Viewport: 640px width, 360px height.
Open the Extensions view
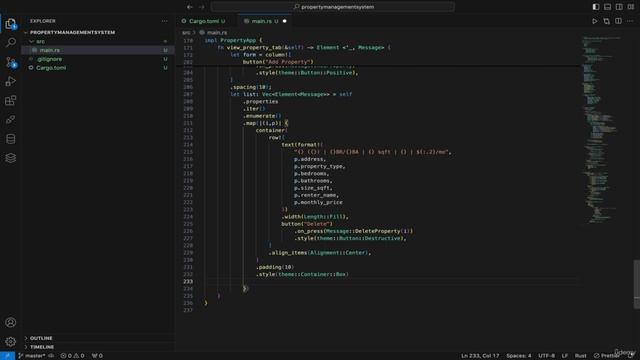(x=11, y=100)
